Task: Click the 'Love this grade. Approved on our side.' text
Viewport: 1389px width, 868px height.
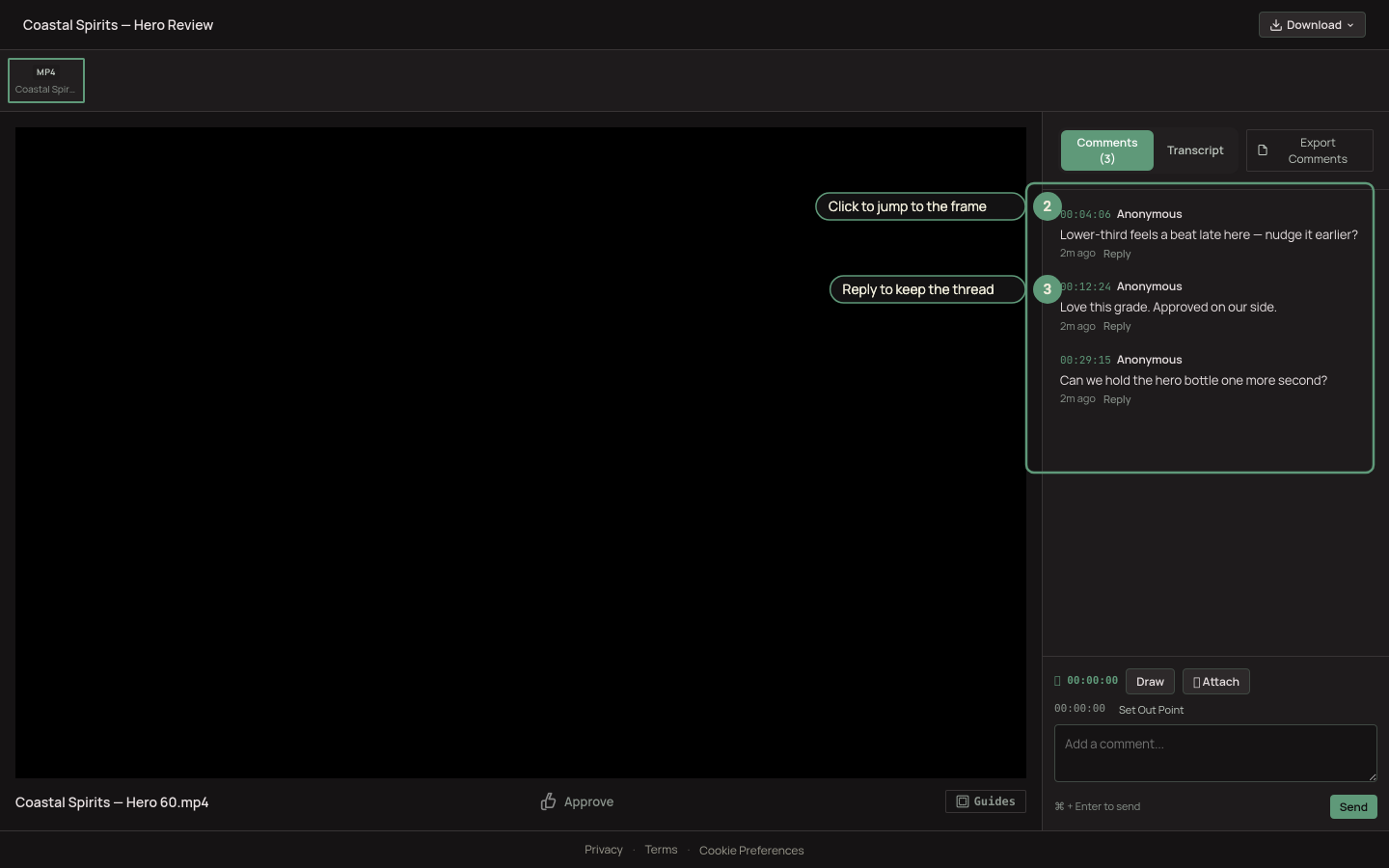Action: (x=1168, y=307)
